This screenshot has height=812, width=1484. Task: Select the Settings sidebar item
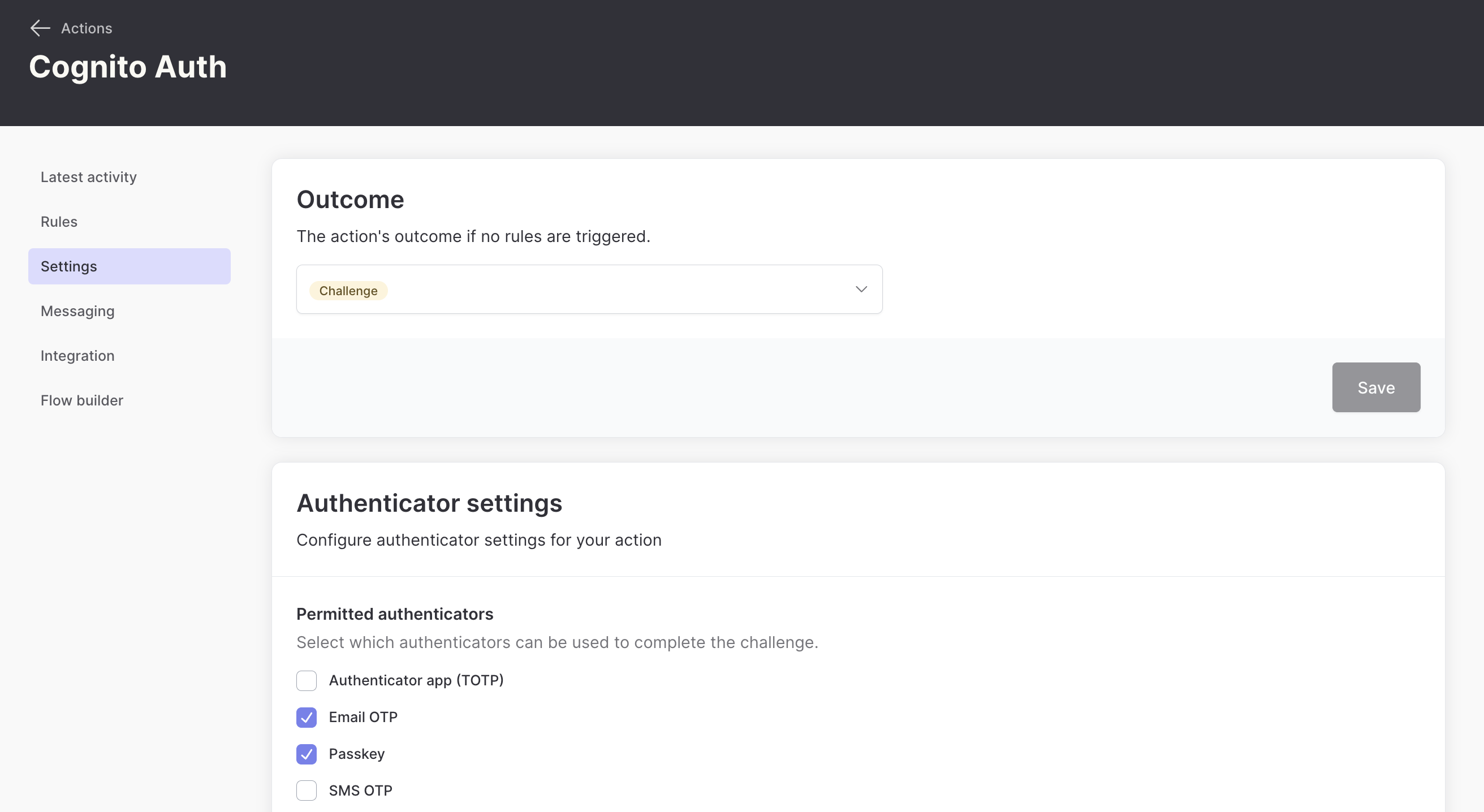point(129,266)
